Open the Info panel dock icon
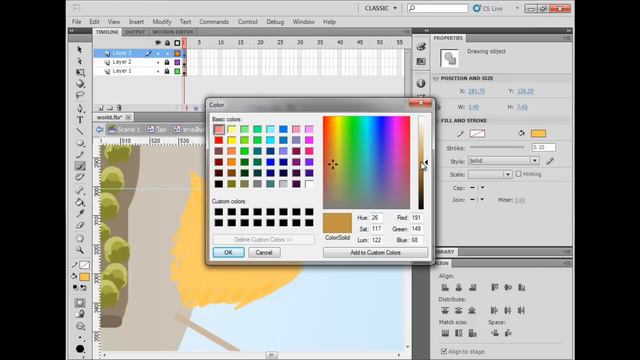This screenshot has width=640, height=360. click(421, 83)
